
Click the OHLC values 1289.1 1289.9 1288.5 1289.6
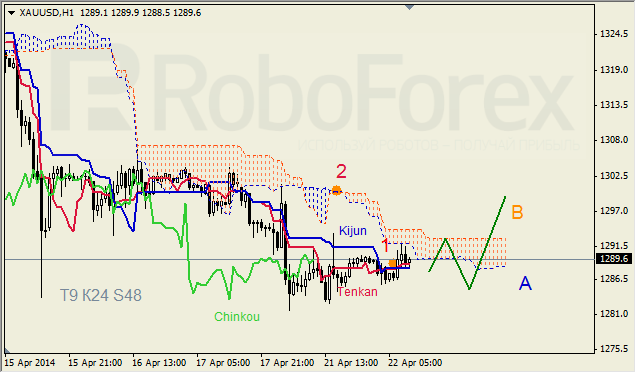click(140, 13)
